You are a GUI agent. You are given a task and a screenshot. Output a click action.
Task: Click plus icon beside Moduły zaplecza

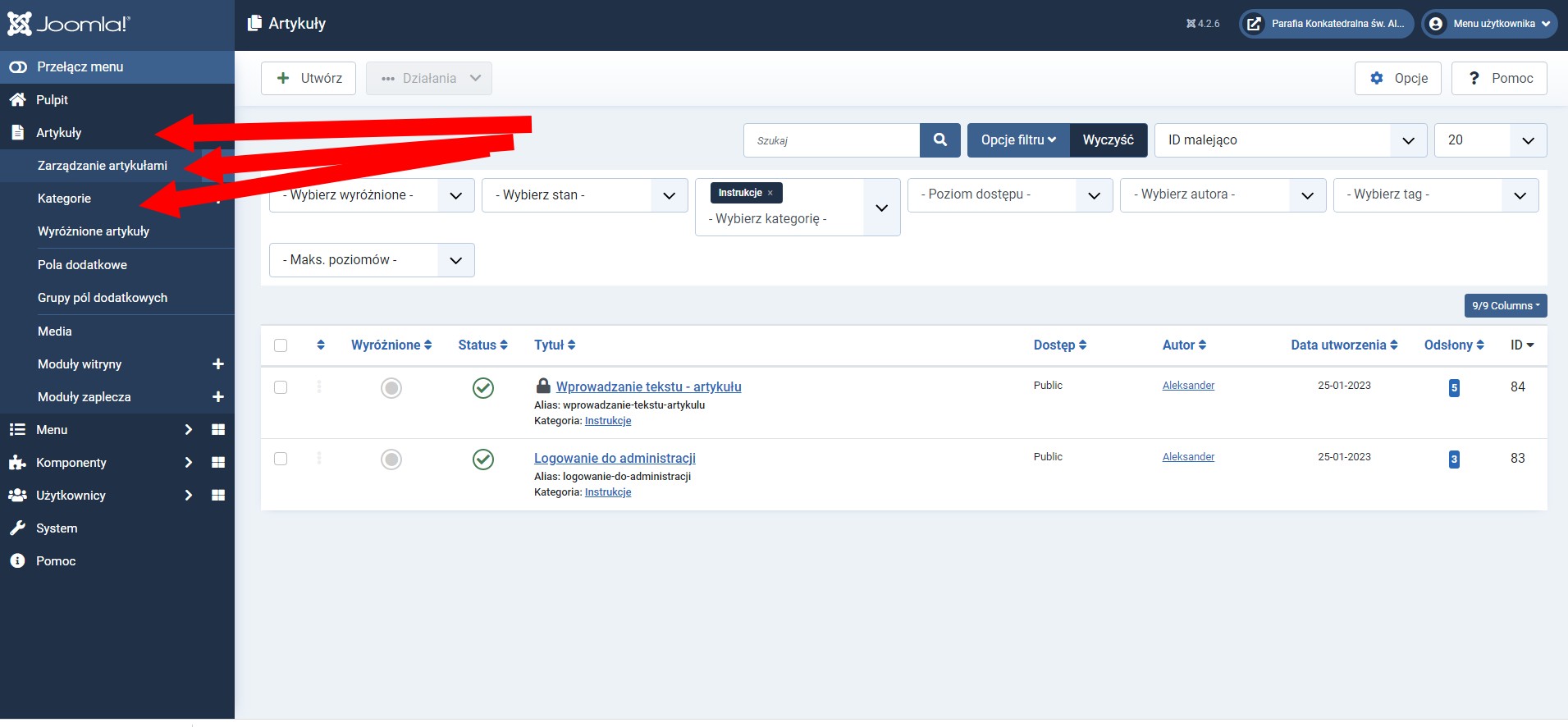point(218,397)
